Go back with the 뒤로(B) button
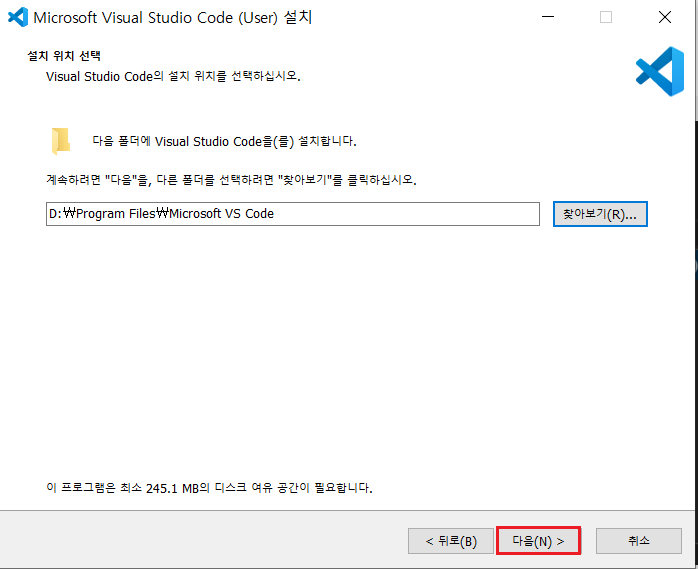Screen dimensions: 698x569 [x=450, y=541]
